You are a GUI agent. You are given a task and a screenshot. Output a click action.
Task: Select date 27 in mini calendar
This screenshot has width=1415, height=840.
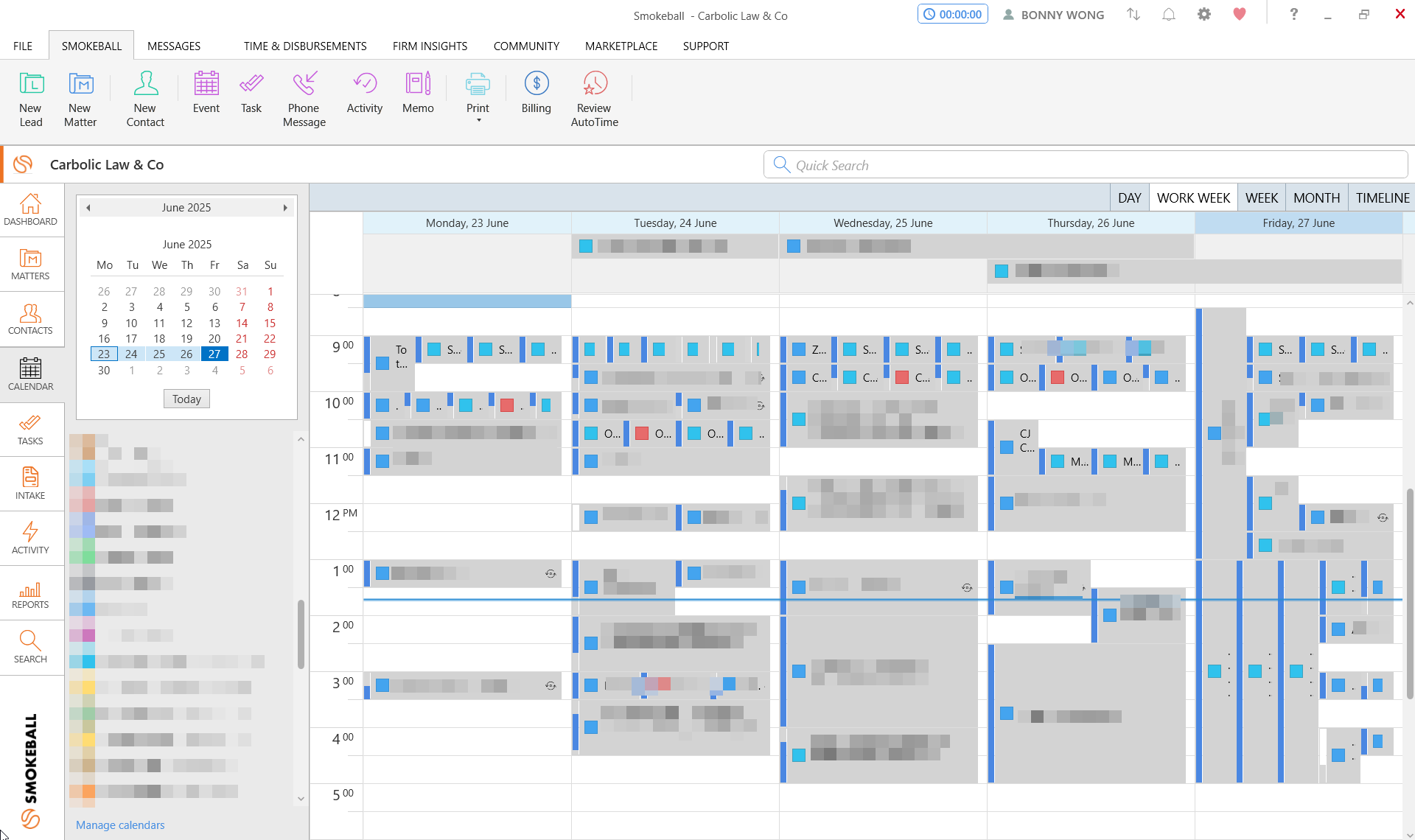coord(214,354)
